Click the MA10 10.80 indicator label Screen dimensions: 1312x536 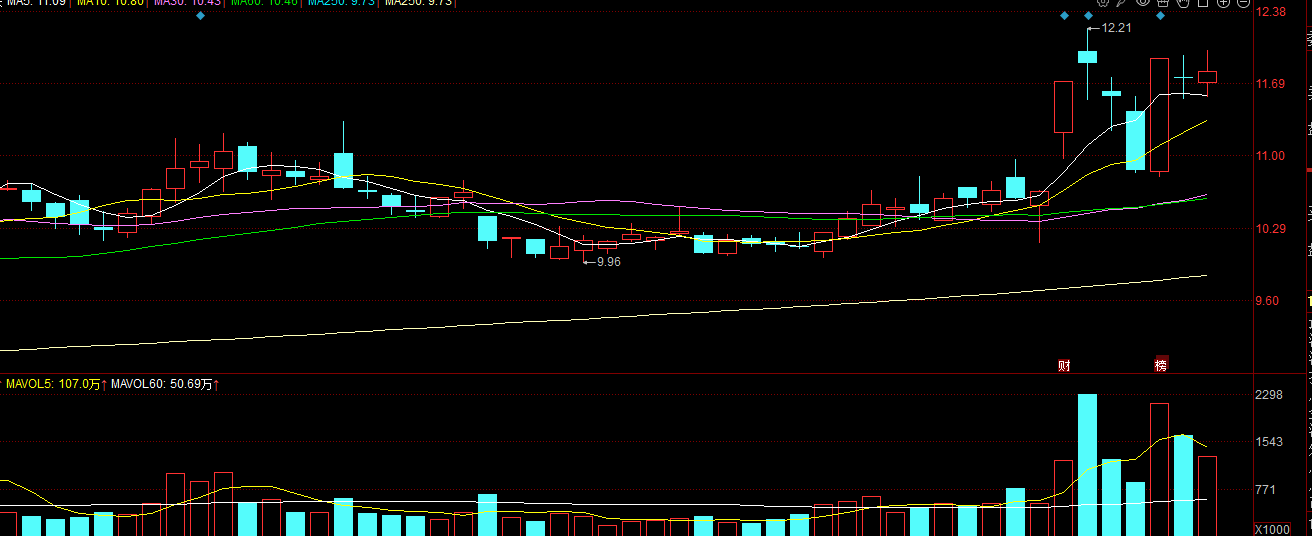(x=110, y=3)
